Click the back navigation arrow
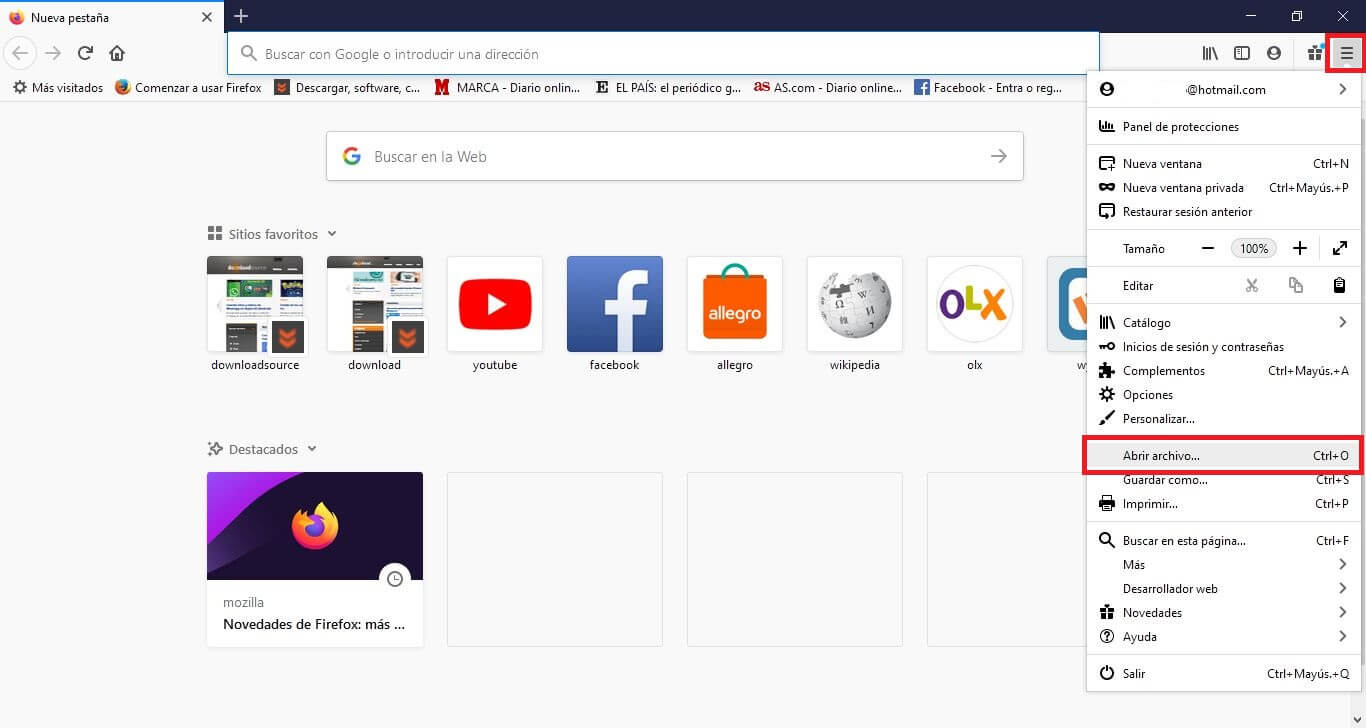 point(20,53)
